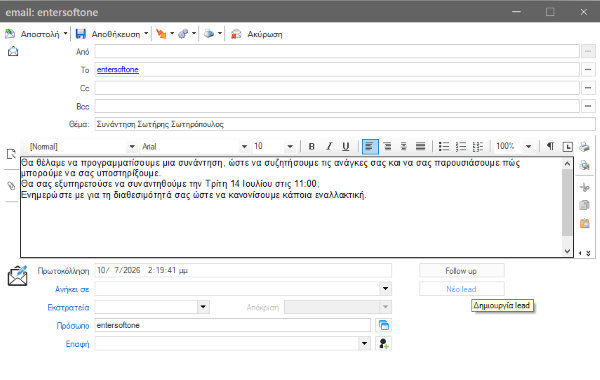Open the orange flag icon dropdown arrow

(172, 34)
